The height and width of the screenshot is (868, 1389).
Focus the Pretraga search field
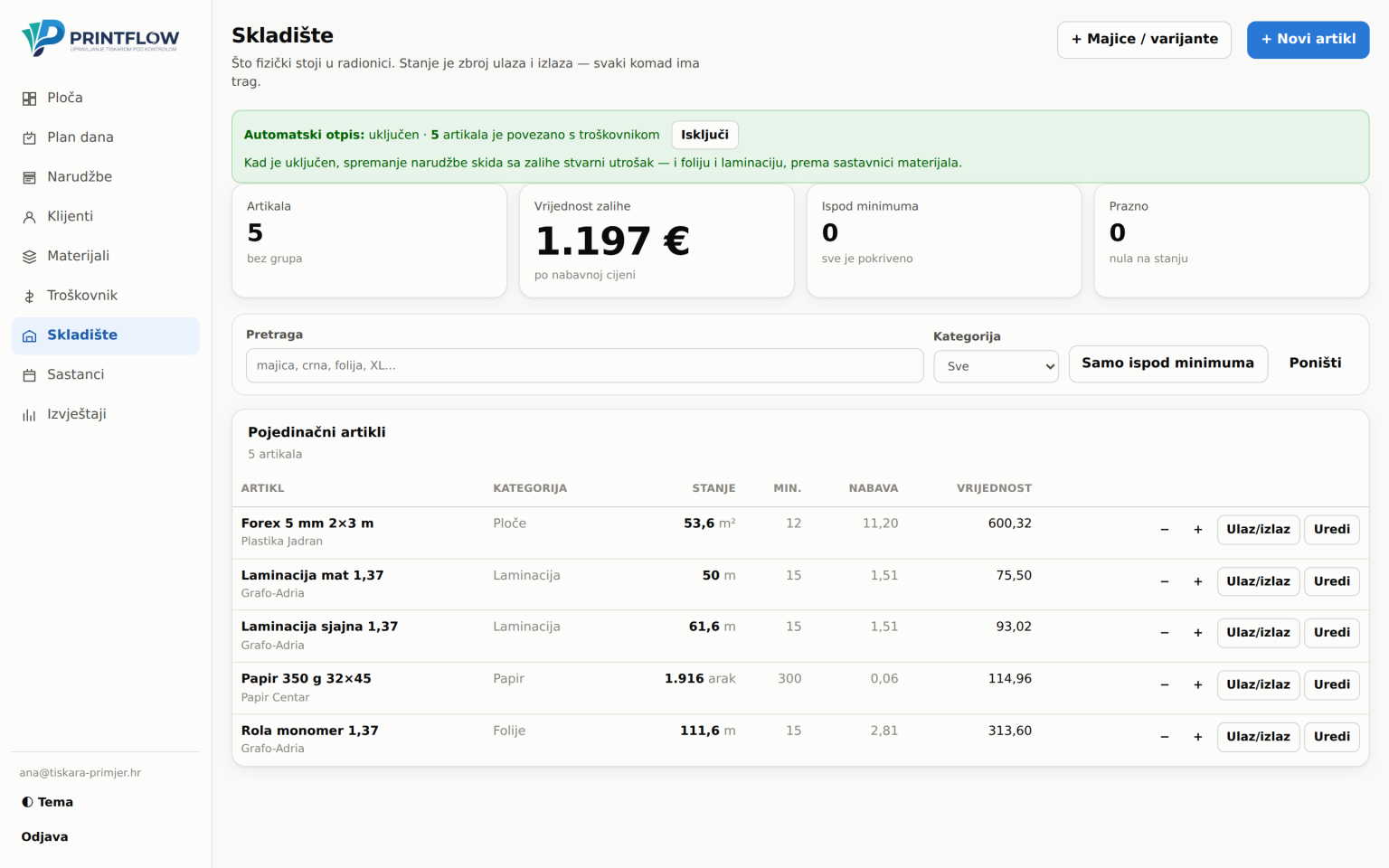click(x=584, y=365)
